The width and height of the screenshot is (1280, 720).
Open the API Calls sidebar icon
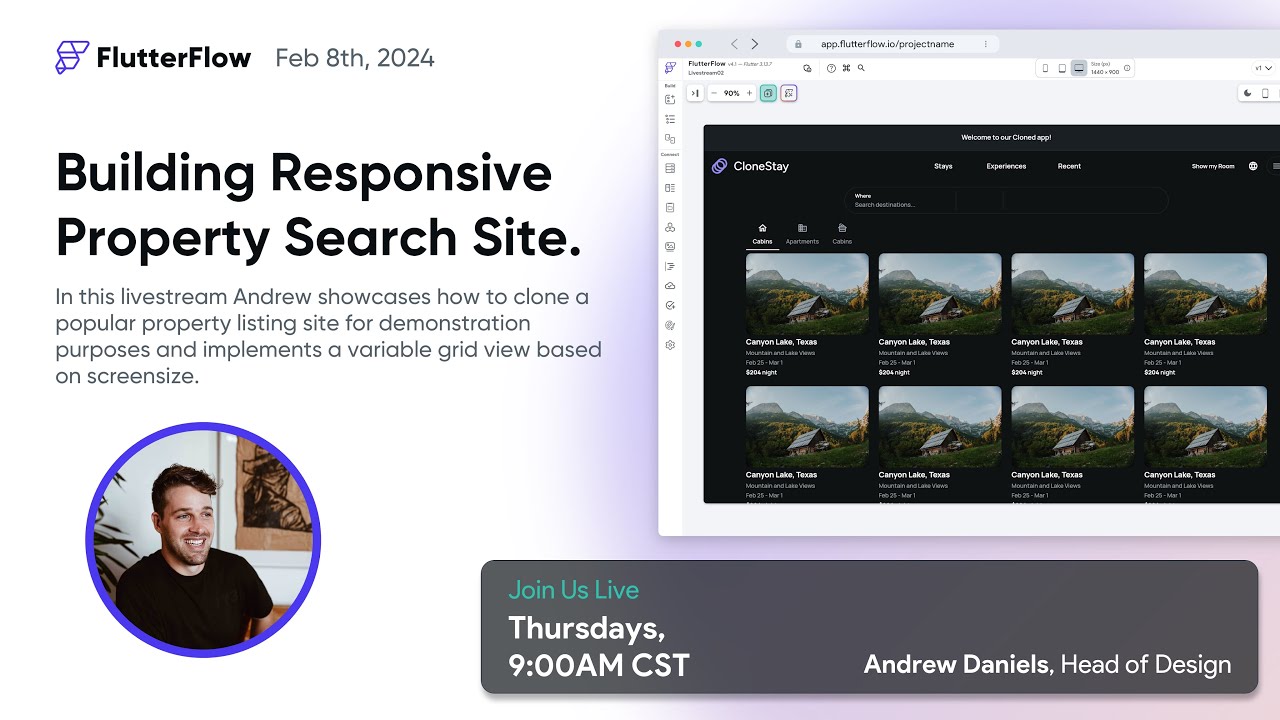[670, 227]
